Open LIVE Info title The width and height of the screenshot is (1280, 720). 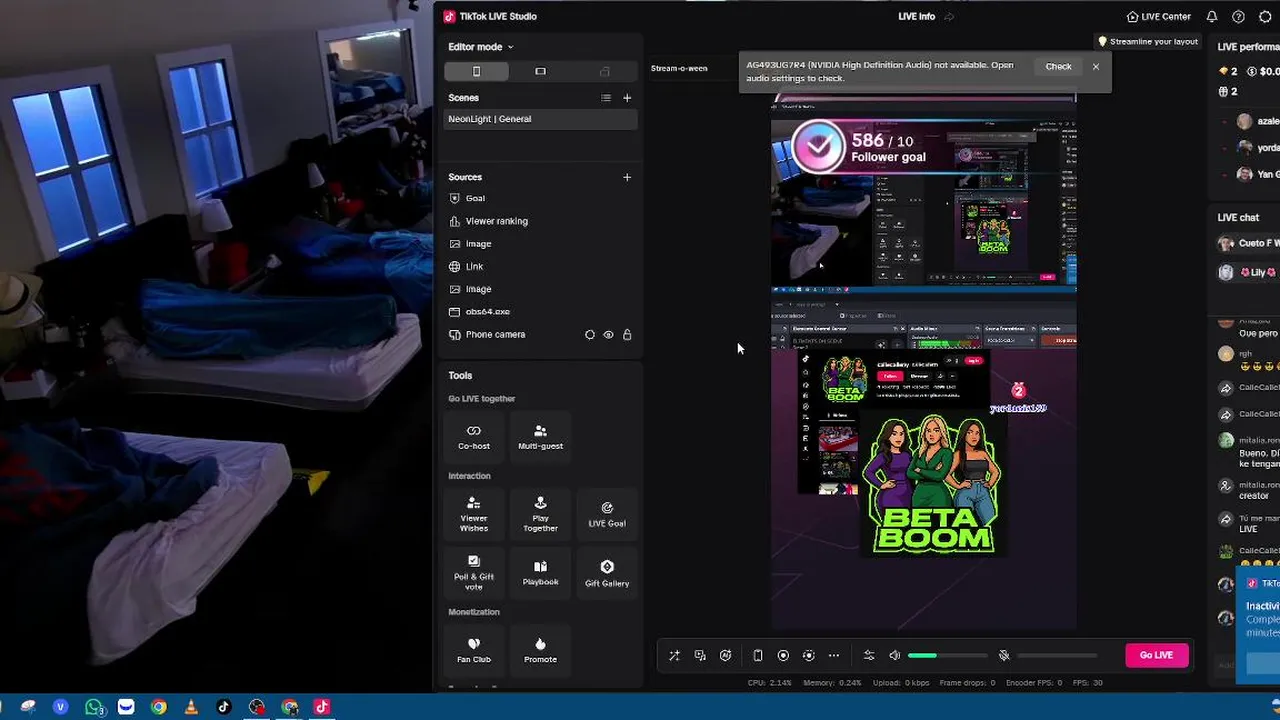pyautogui.click(x=916, y=17)
